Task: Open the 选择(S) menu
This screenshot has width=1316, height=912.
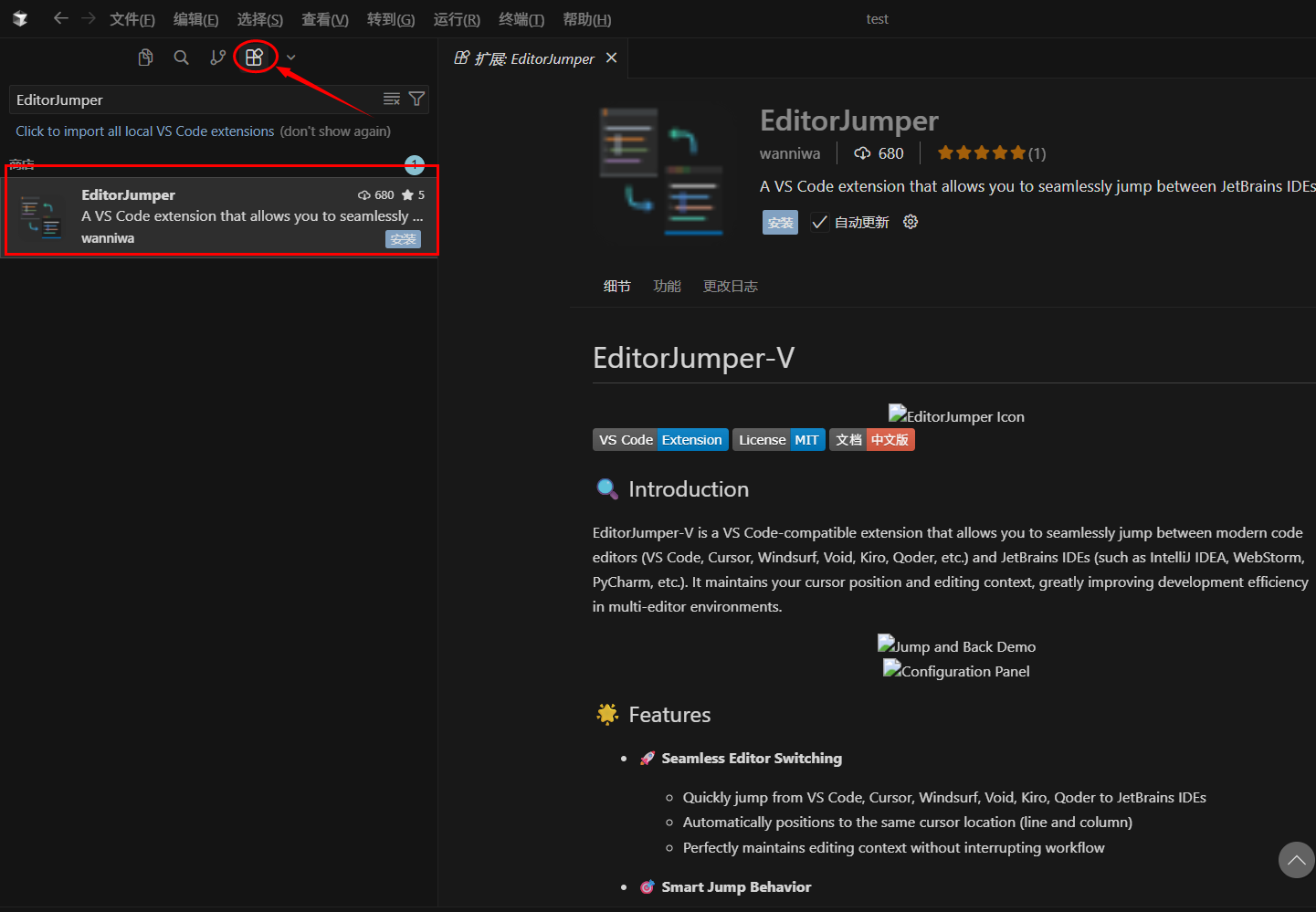Action: [260, 19]
